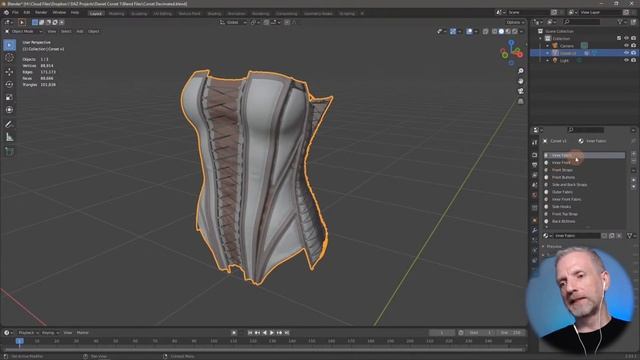Toggle the Light visibility eye in the outliner
The image size is (640, 360).
coord(627,60)
